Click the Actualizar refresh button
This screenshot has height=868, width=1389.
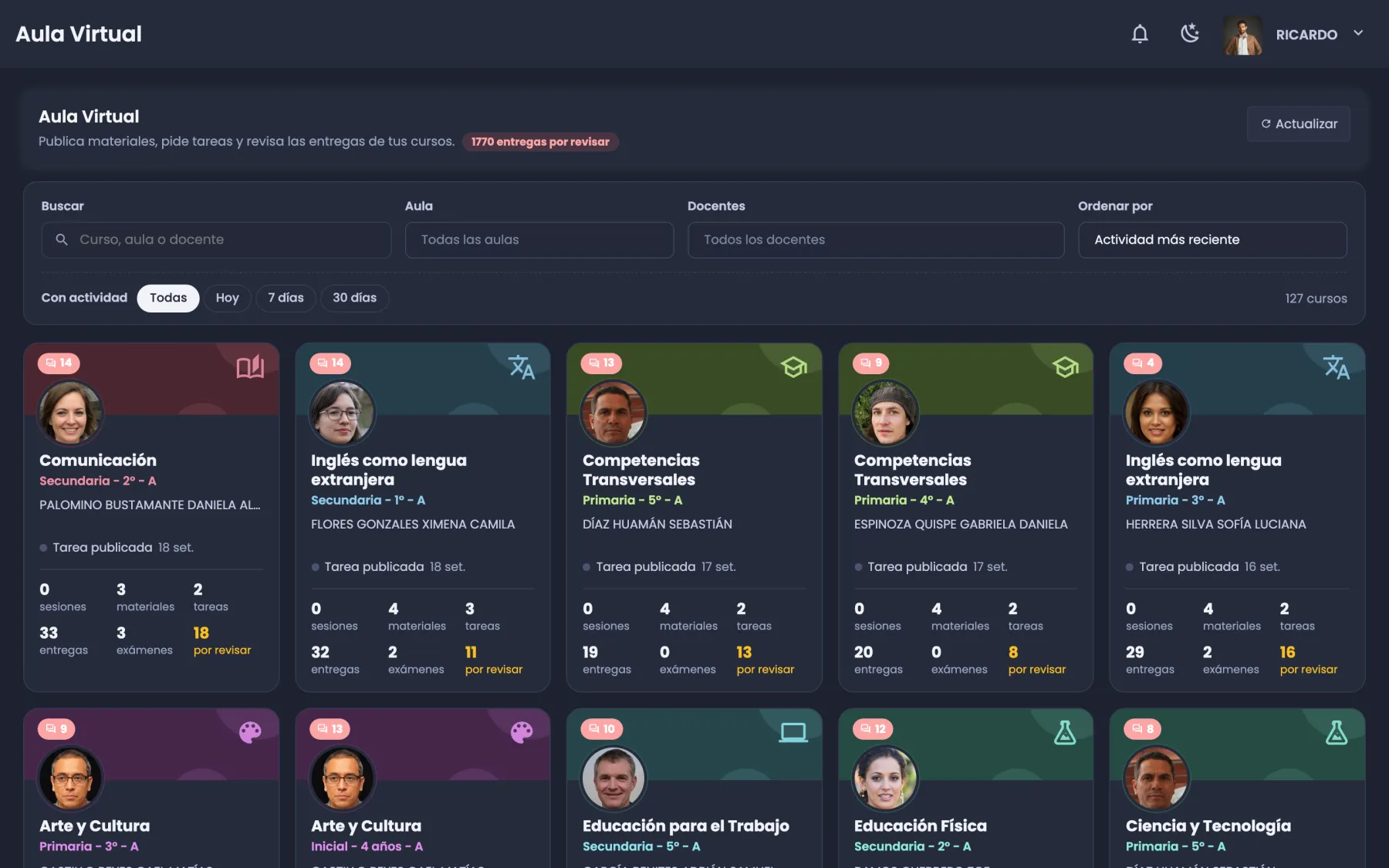pyautogui.click(x=1299, y=123)
